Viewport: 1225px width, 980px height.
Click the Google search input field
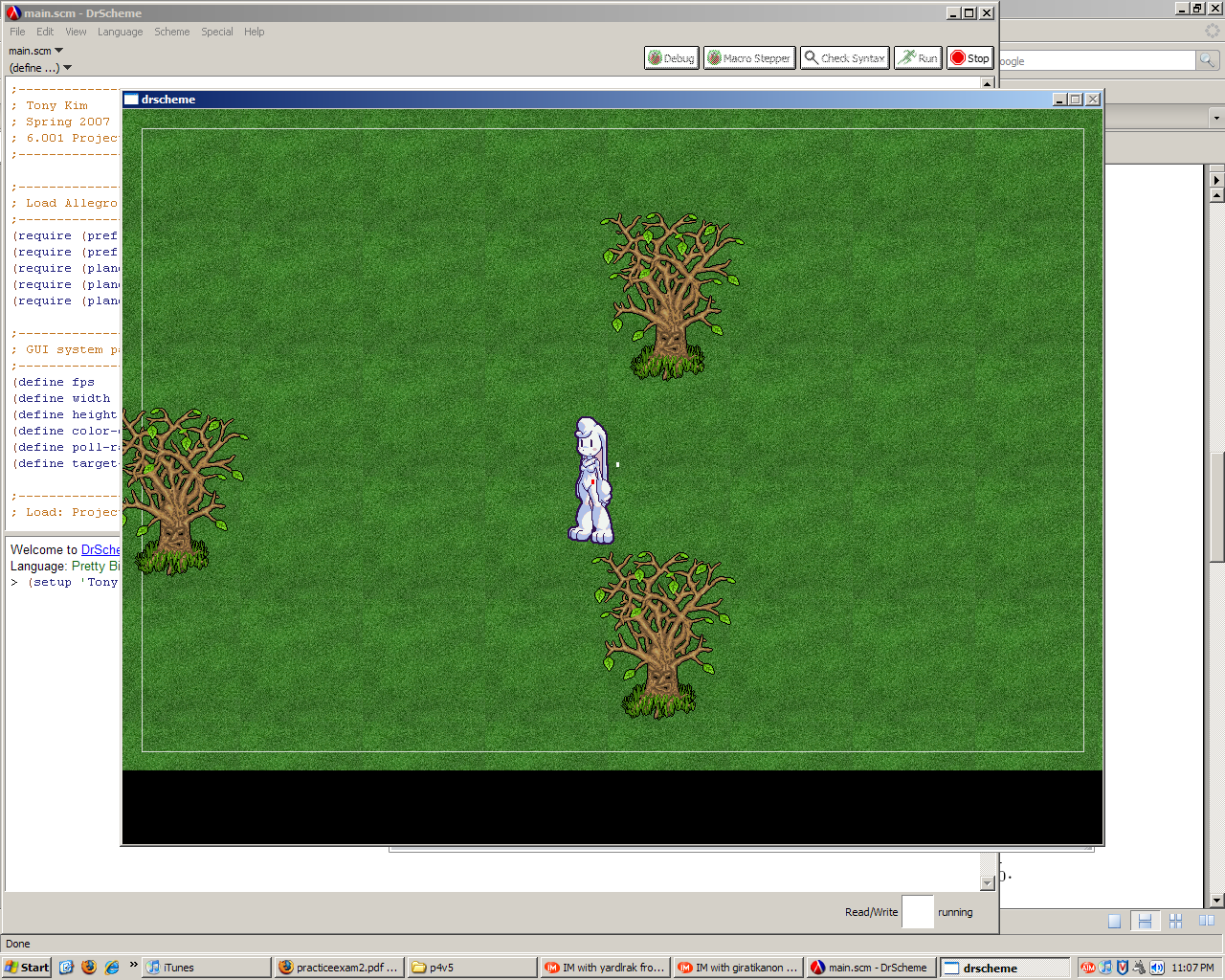pos(1096,60)
